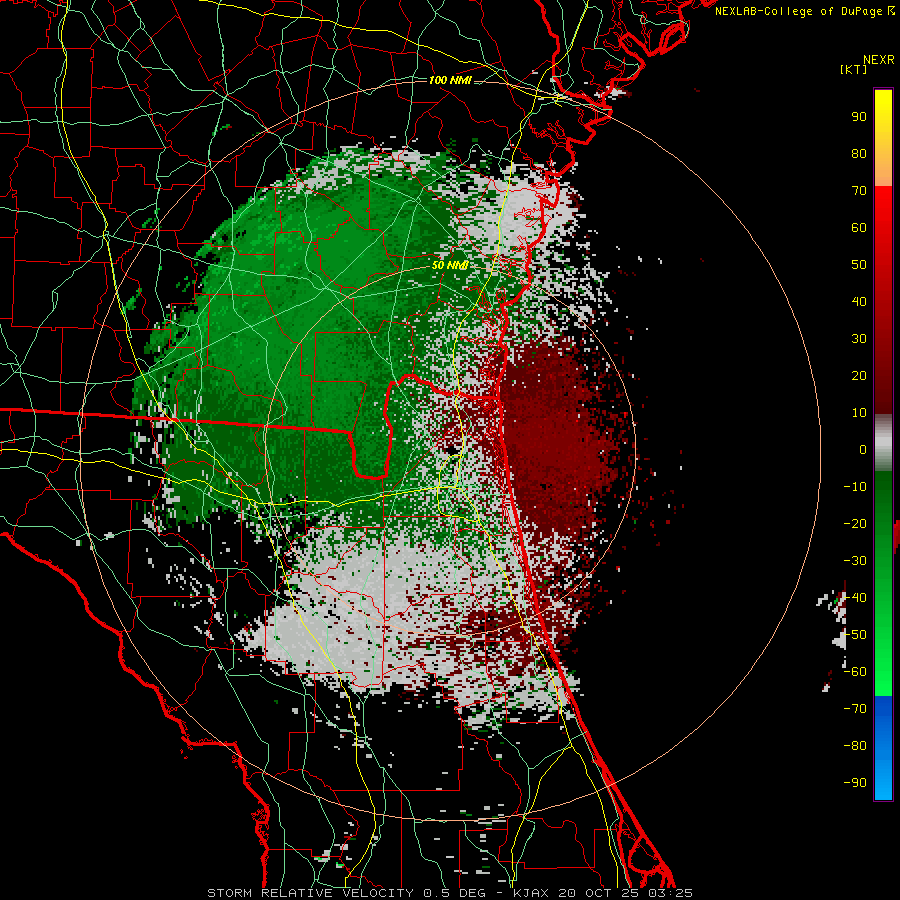Click the '100 NMI' range ring label
This screenshot has width=900, height=900.
coord(450,80)
